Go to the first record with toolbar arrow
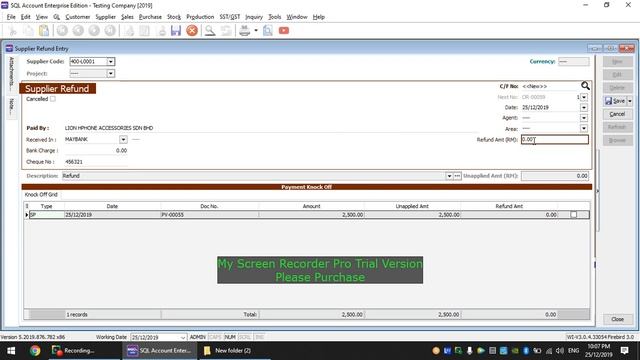The width and height of the screenshot is (640, 360). [x=62, y=31]
